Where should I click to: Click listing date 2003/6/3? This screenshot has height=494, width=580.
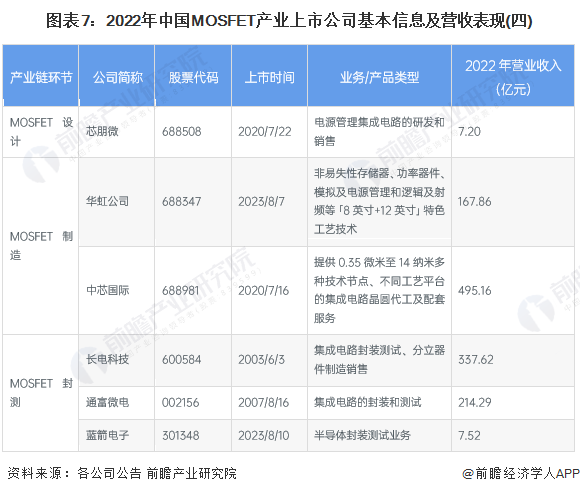262,359
